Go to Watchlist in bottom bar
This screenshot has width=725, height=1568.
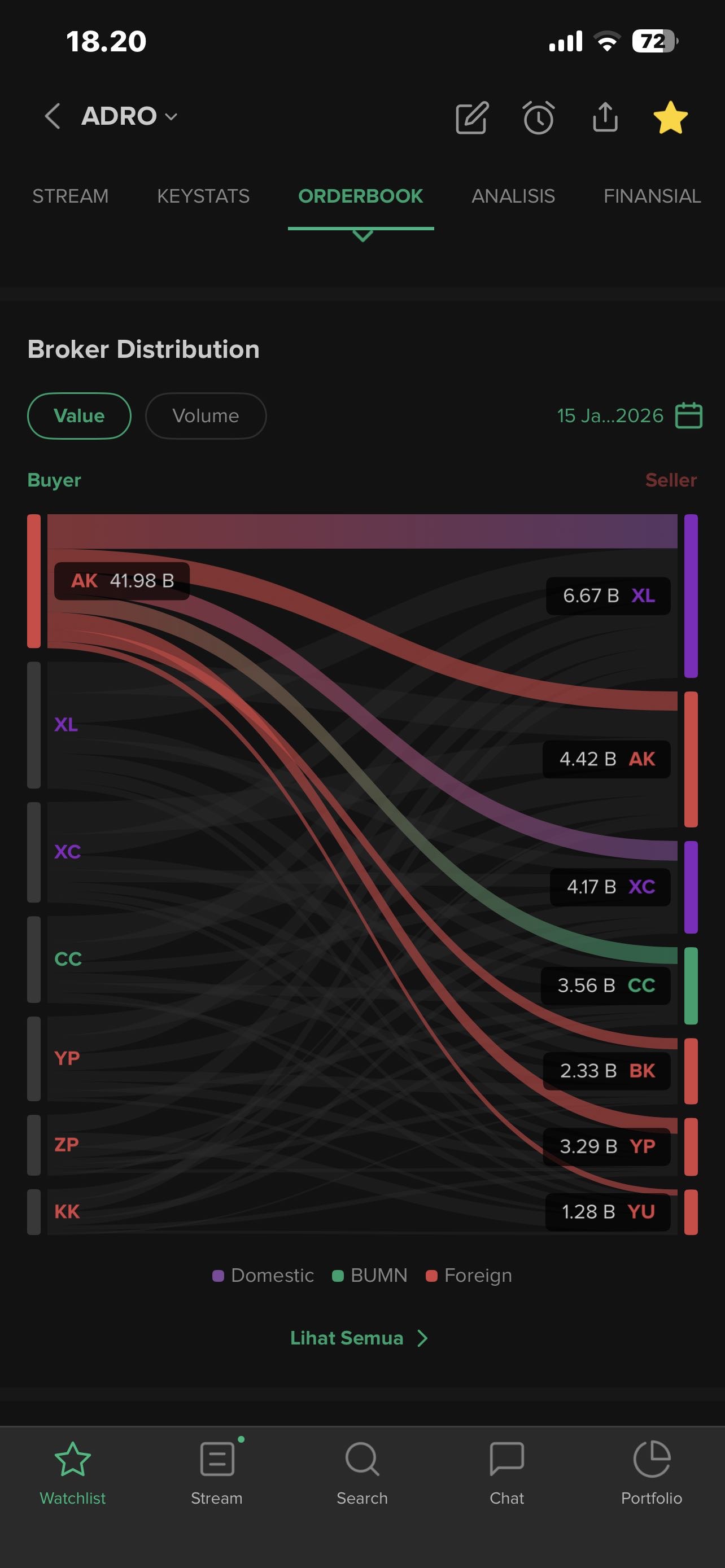pyautogui.click(x=72, y=1473)
